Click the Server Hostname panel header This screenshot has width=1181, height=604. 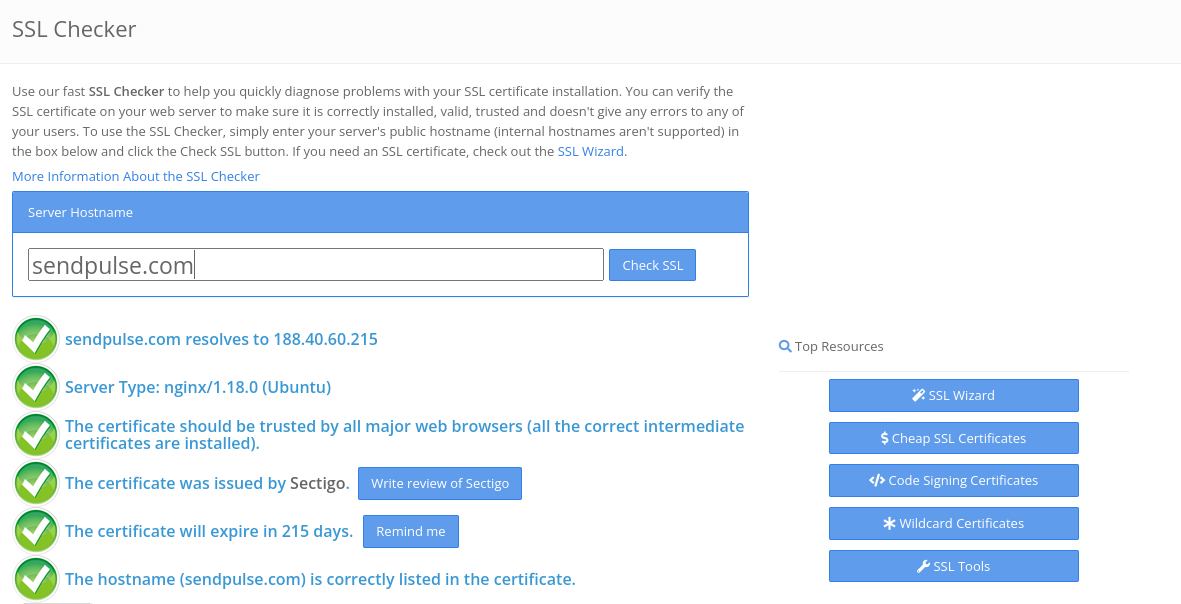380,212
